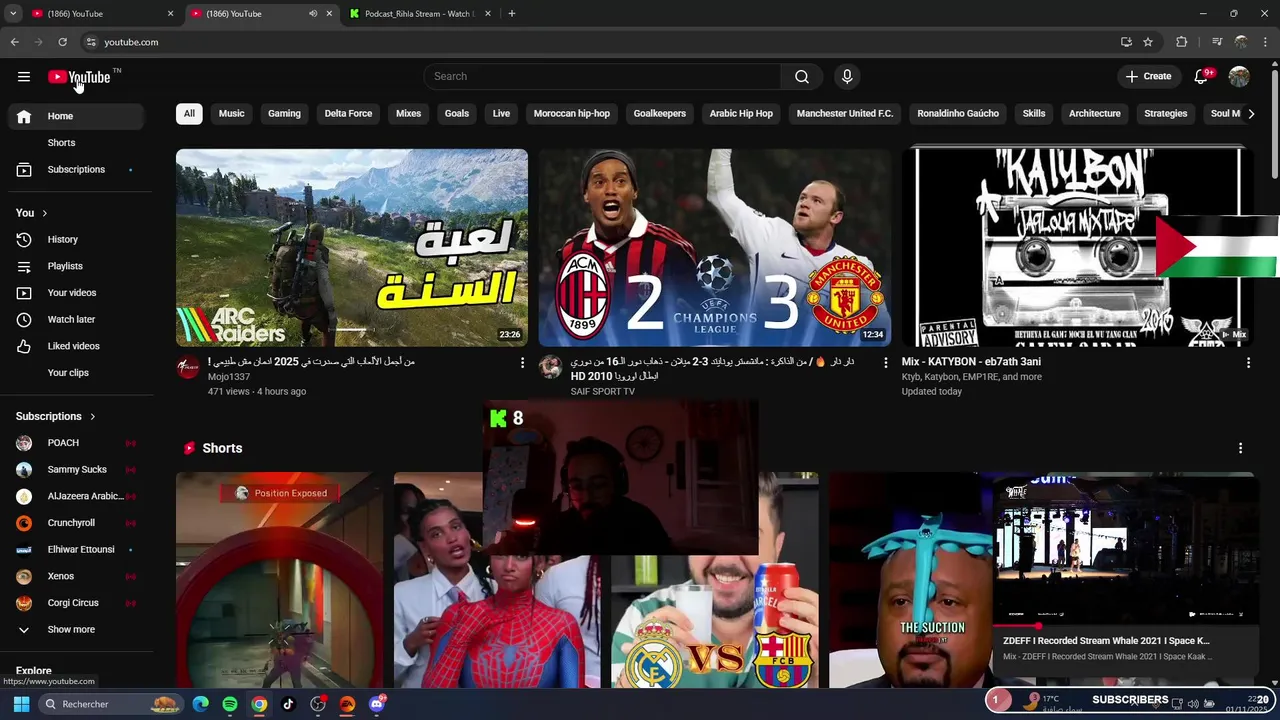Open the notifications bell

click(1202, 76)
